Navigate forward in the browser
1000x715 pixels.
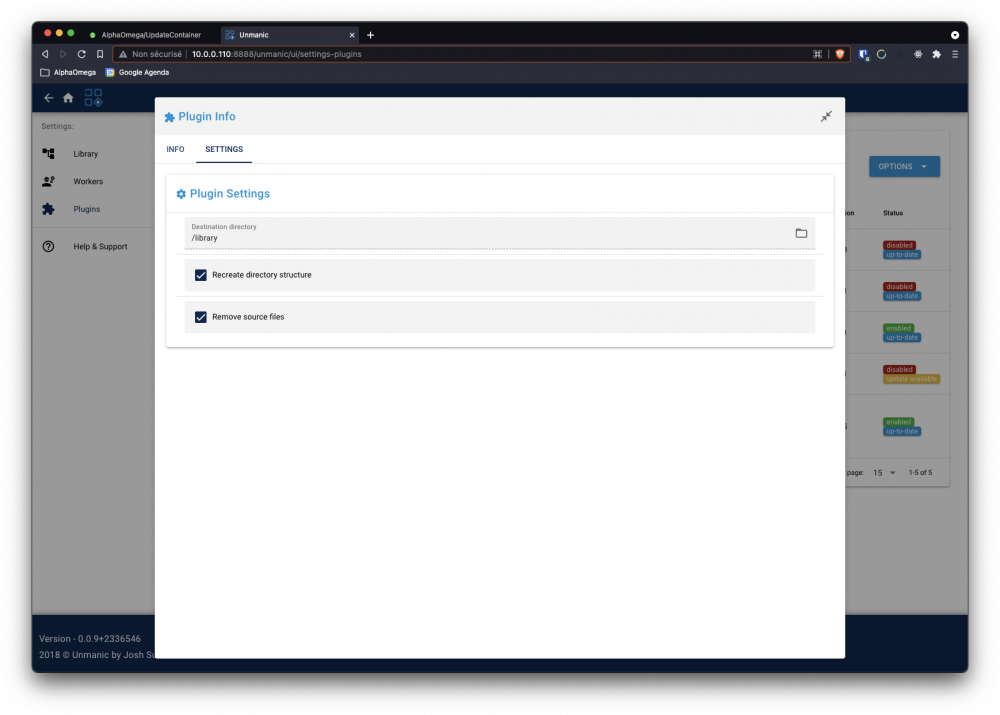tap(63, 54)
